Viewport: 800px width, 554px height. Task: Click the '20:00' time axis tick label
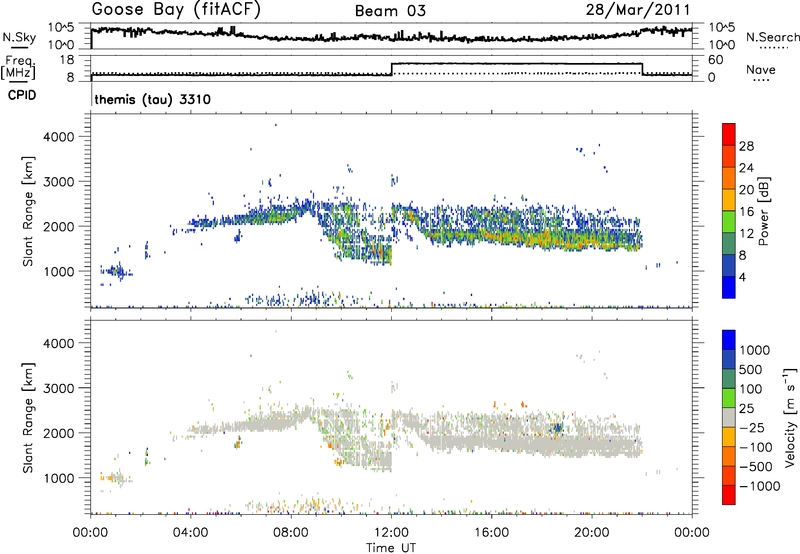point(592,533)
